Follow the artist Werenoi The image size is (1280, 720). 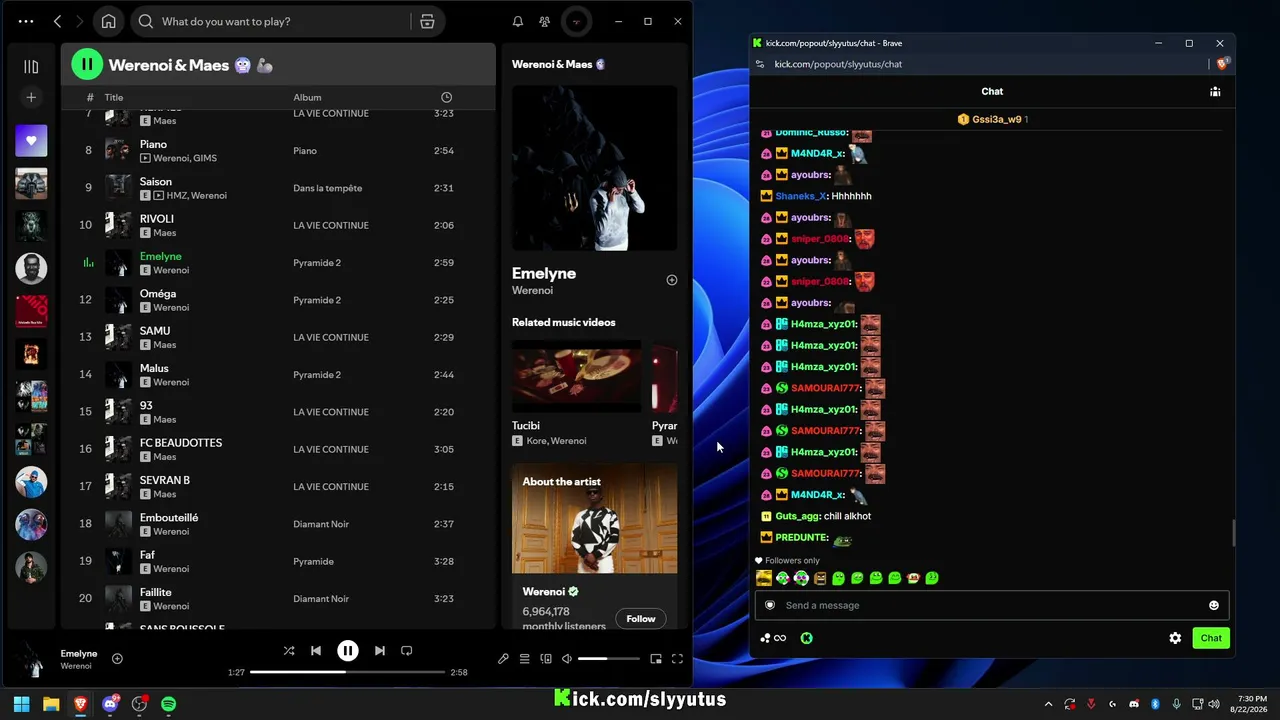tap(641, 619)
